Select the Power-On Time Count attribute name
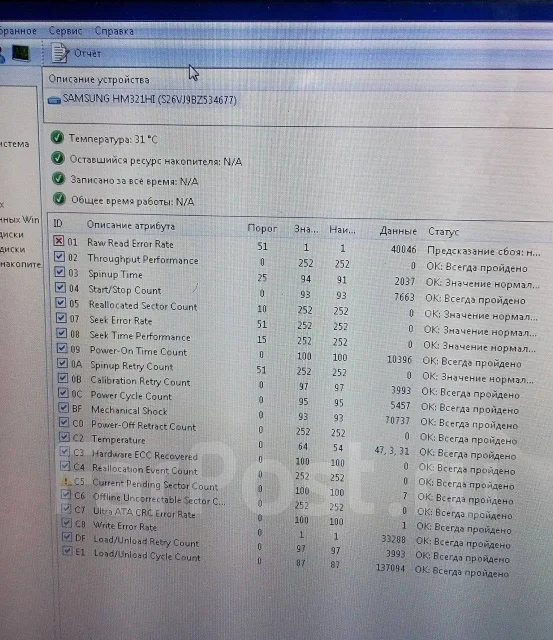The width and height of the screenshot is (553, 640). (138, 351)
